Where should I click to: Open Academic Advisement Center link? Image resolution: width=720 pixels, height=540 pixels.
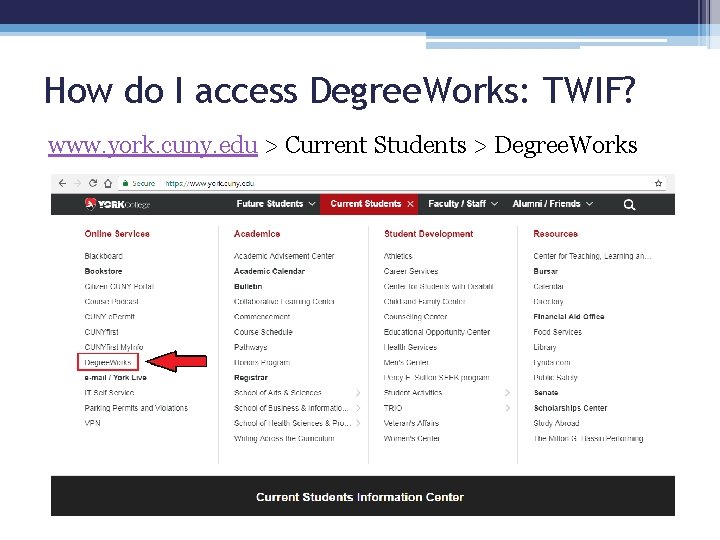(x=284, y=256)
